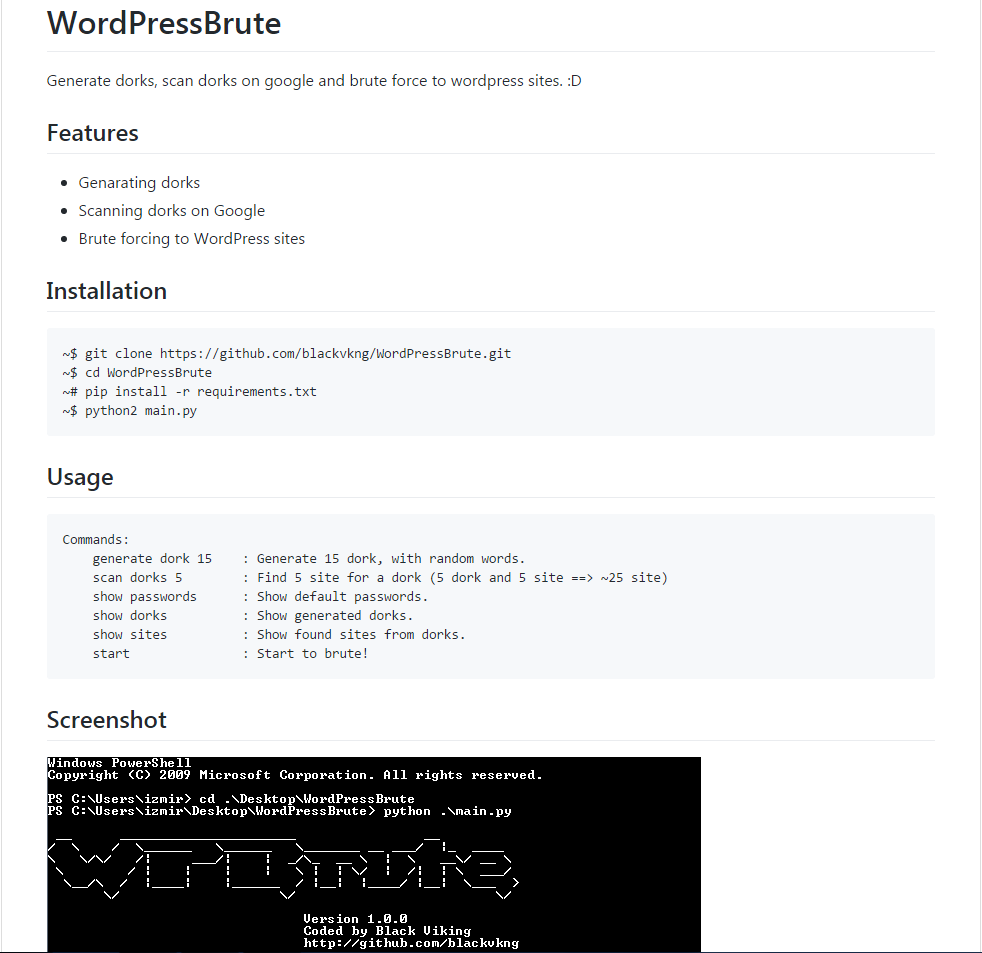This screenshot has width=982, height=953.
Task: Select the Screenshot heading
Action: point(107,720)
